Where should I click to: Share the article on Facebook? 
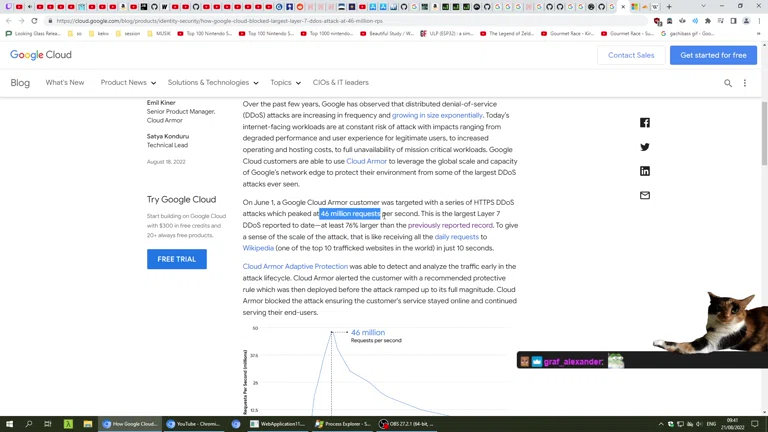coord(644,123)
